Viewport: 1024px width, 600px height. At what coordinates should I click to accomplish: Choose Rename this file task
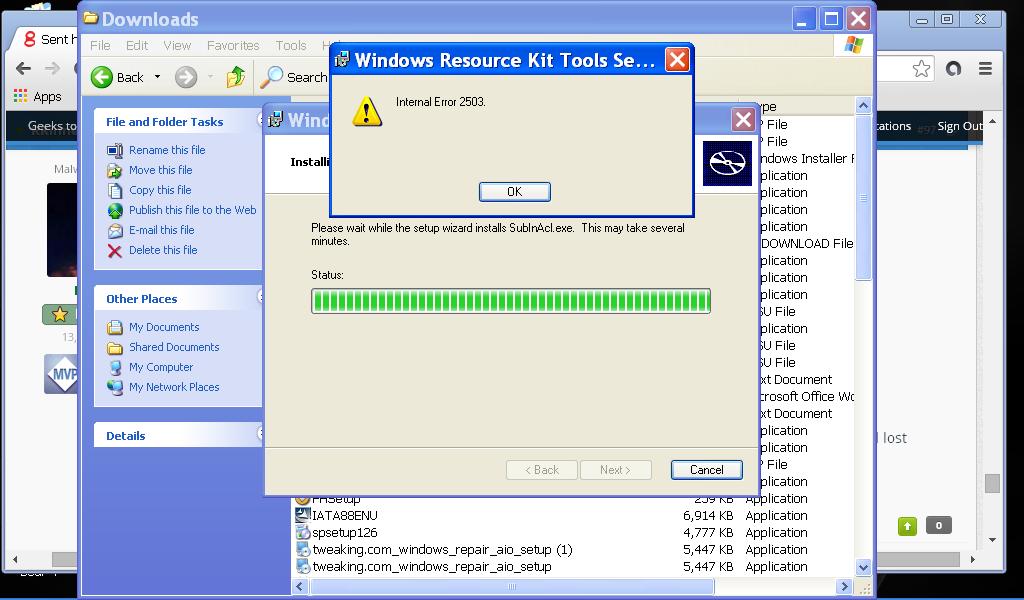167,150
